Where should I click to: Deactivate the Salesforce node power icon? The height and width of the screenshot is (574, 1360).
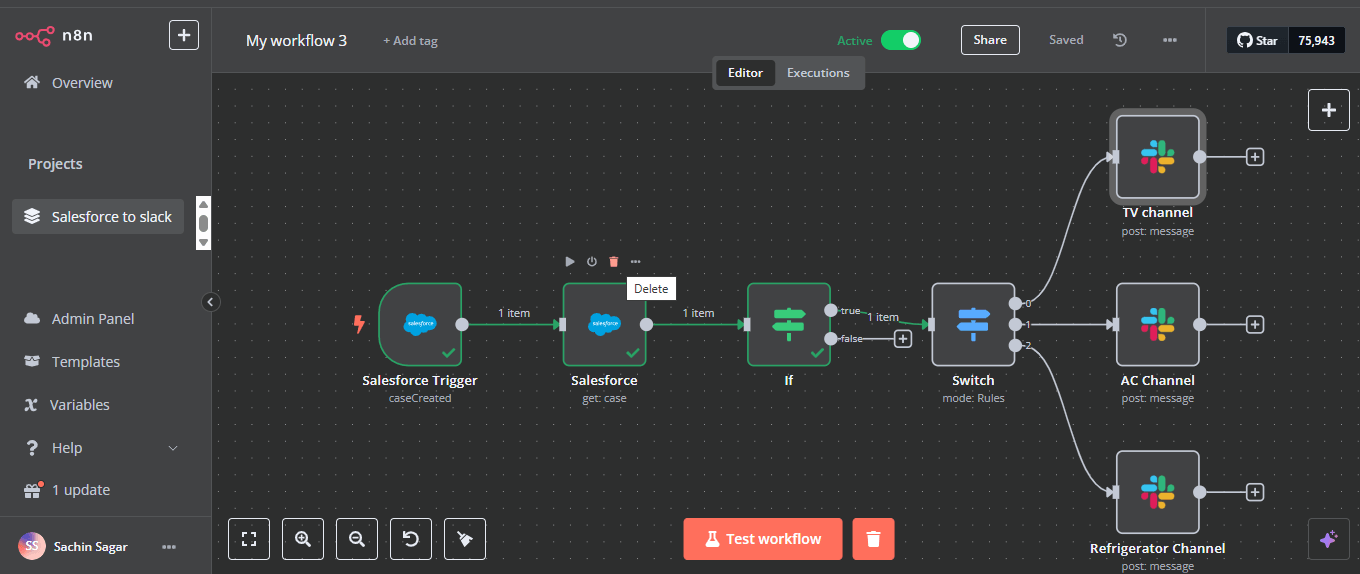pyautogui.click(x=592, y=261)
